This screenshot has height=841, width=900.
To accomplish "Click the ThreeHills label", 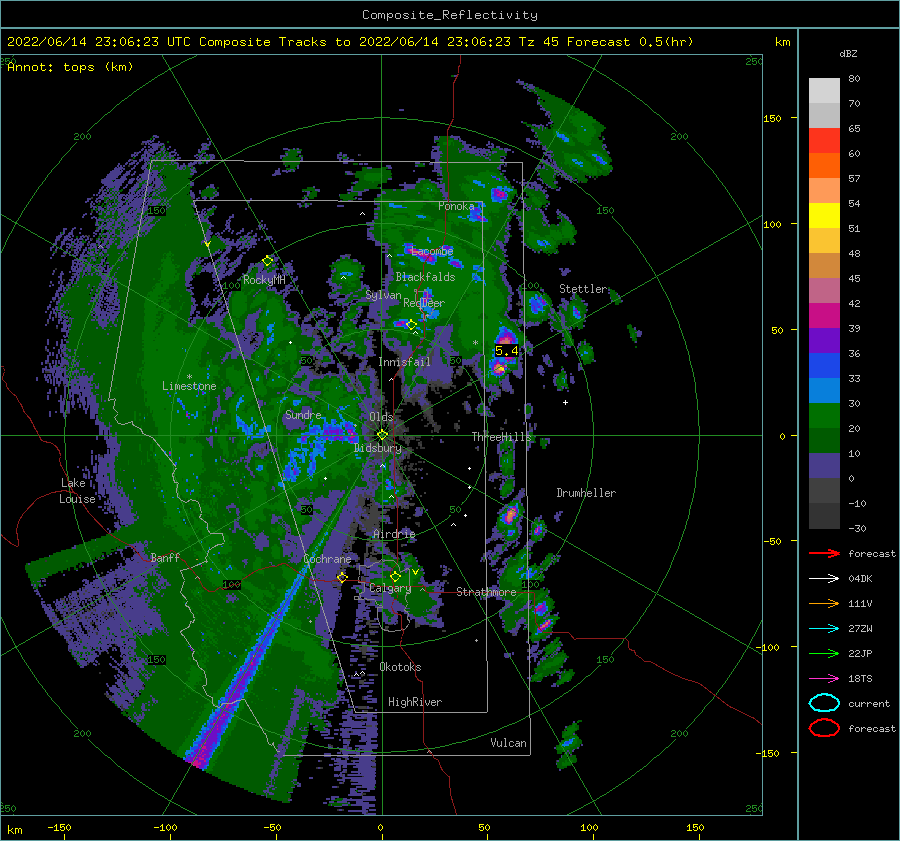I will coord(502,437).
